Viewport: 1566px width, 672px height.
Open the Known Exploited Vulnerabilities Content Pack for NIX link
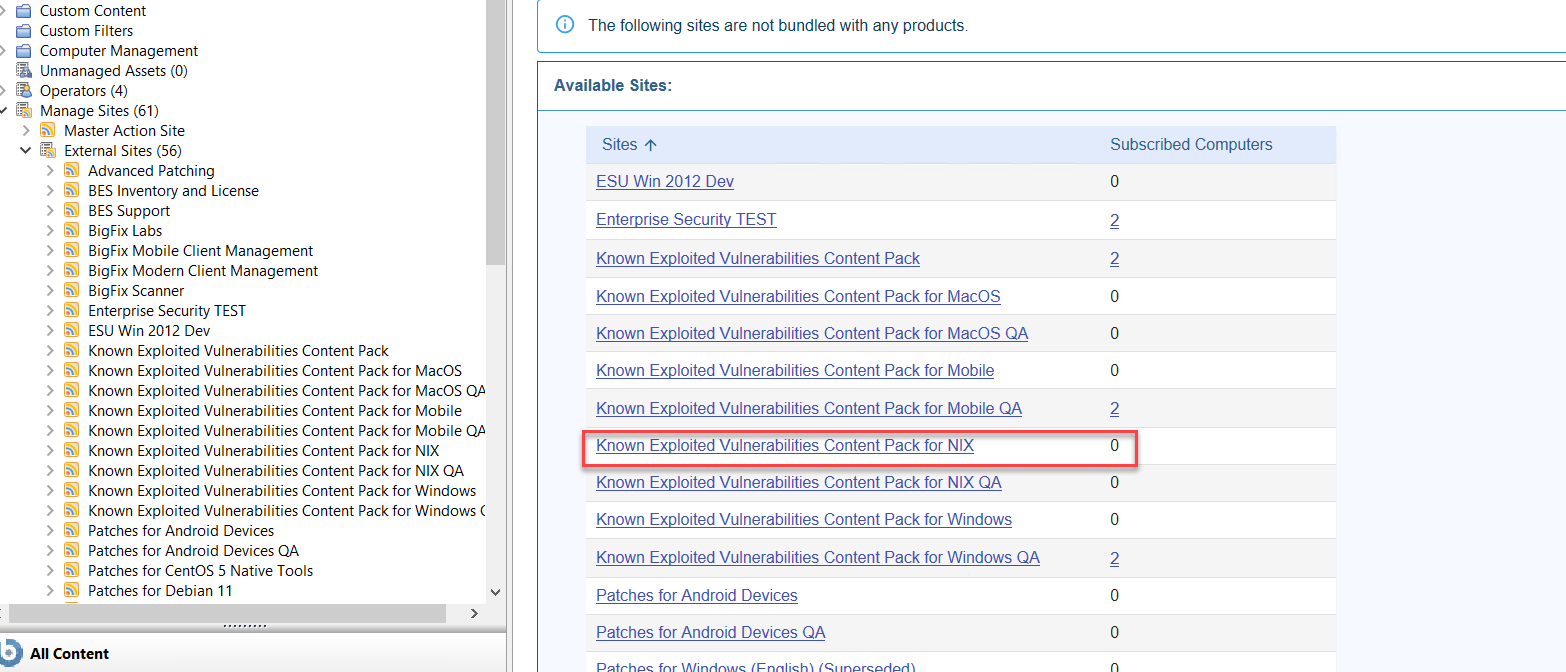click(784, 445)
